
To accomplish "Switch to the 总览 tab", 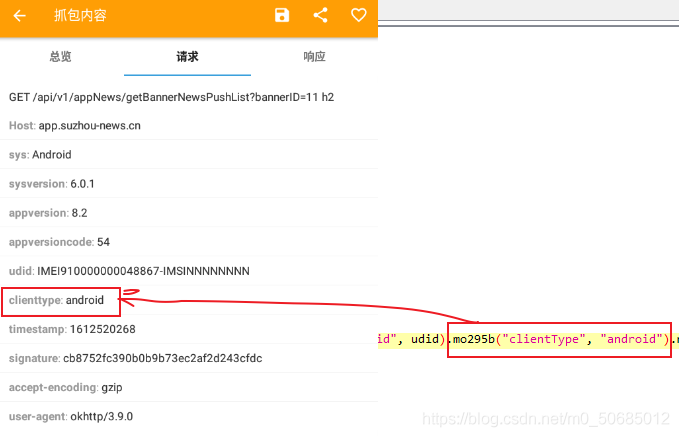I will pyautogui.click(x=60, y=57).
